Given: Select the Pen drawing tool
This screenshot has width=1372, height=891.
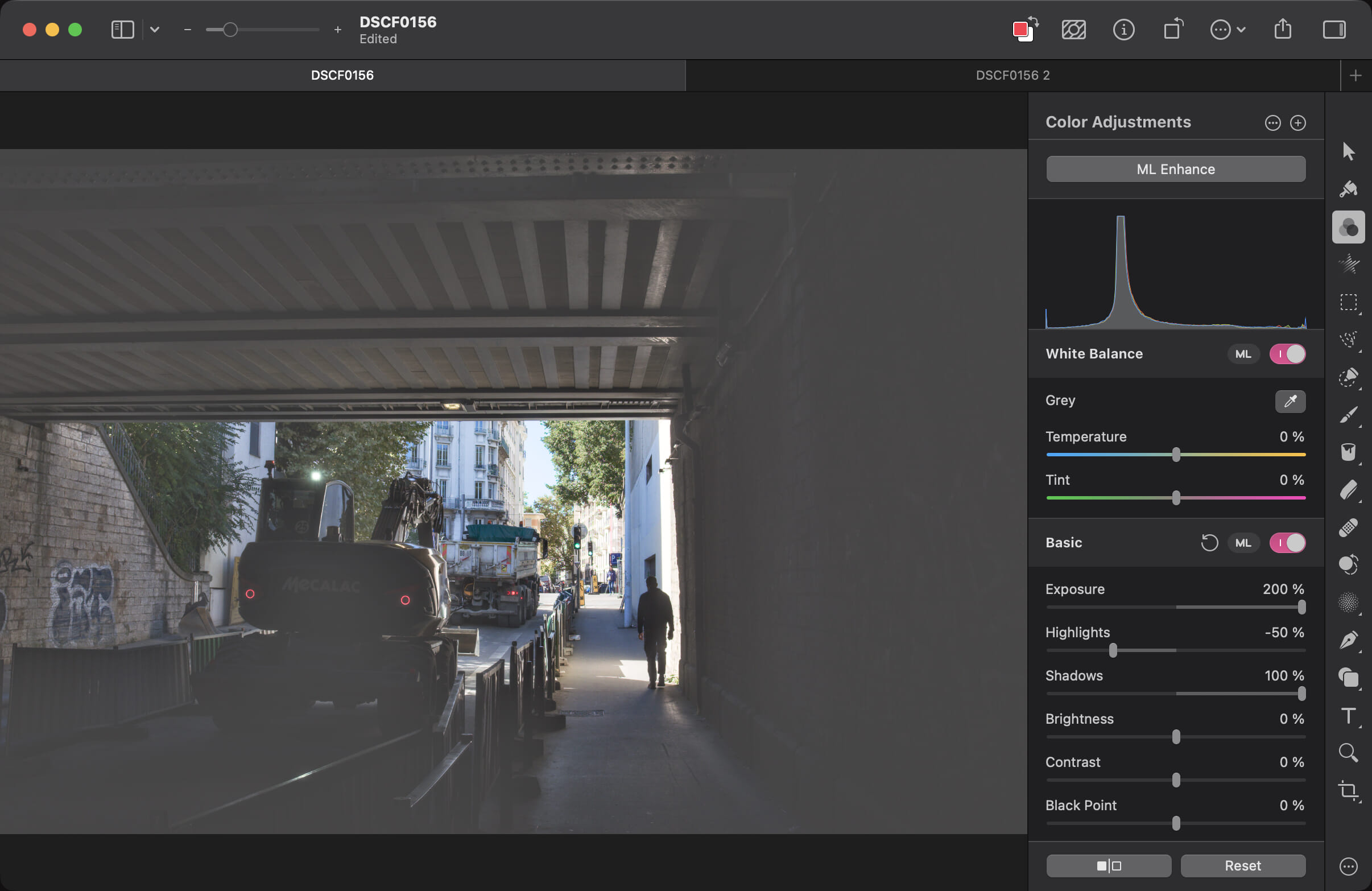Looking at the screenshot, I should pyautogui.click(x=1348, y=640).
